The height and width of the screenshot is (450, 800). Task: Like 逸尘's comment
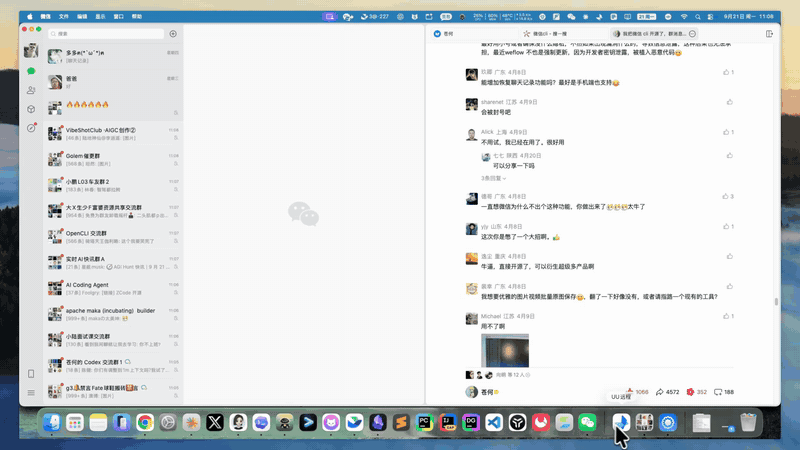730,257
